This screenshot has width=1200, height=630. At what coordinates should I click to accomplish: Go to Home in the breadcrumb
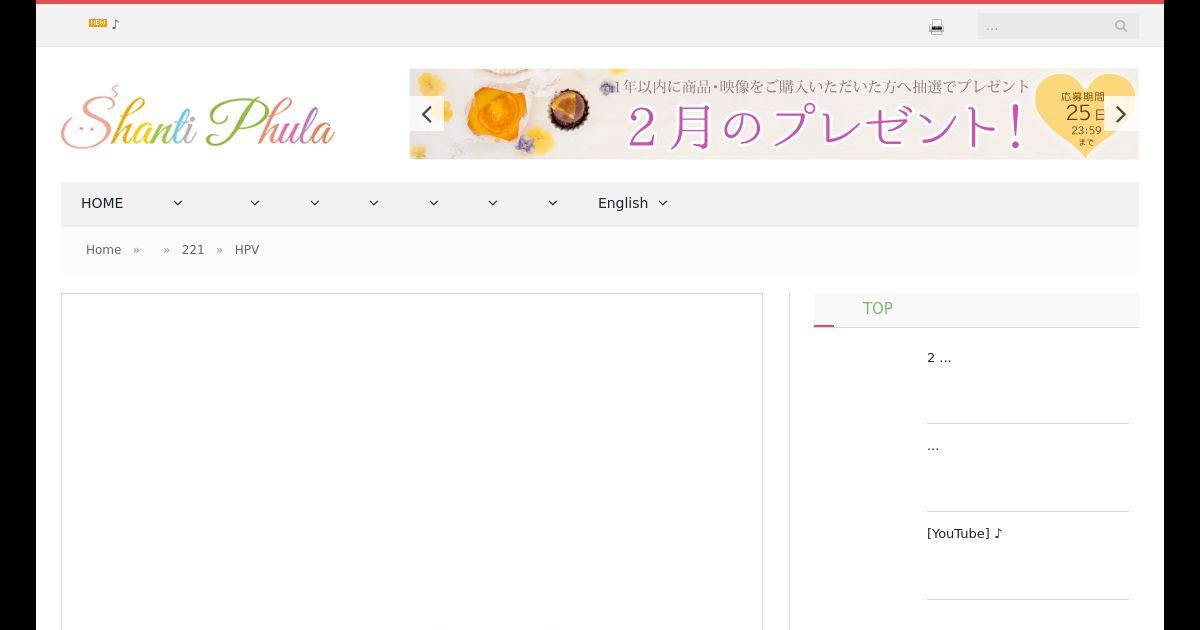103,250
